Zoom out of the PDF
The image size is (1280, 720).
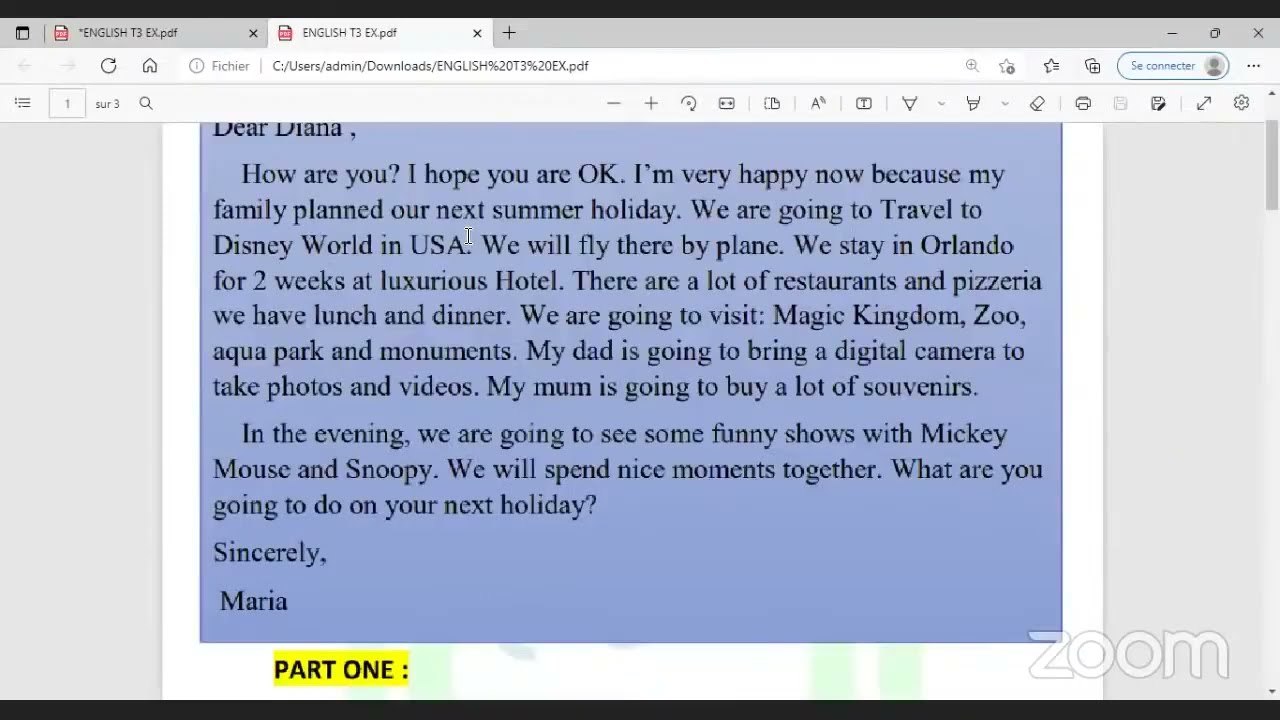pyautogui.click(x=614, y=103)
